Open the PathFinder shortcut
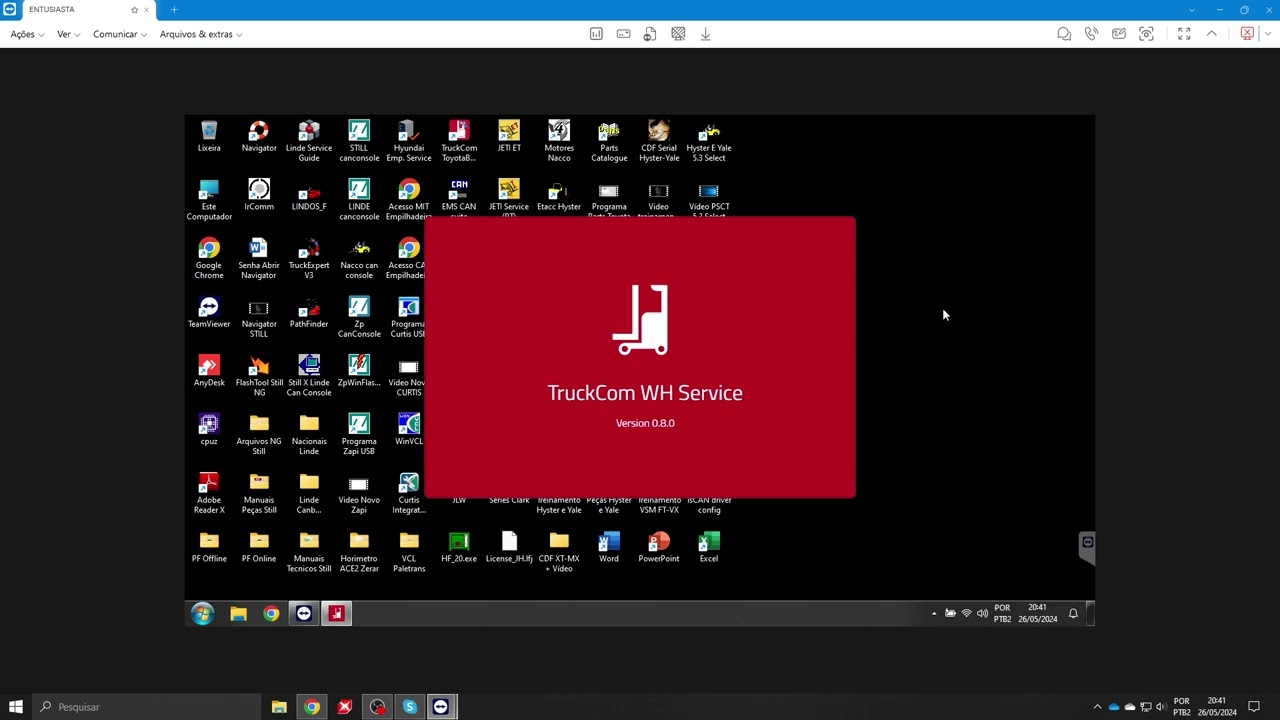This screenshot has width=1280, height=720. pos(309,312)
